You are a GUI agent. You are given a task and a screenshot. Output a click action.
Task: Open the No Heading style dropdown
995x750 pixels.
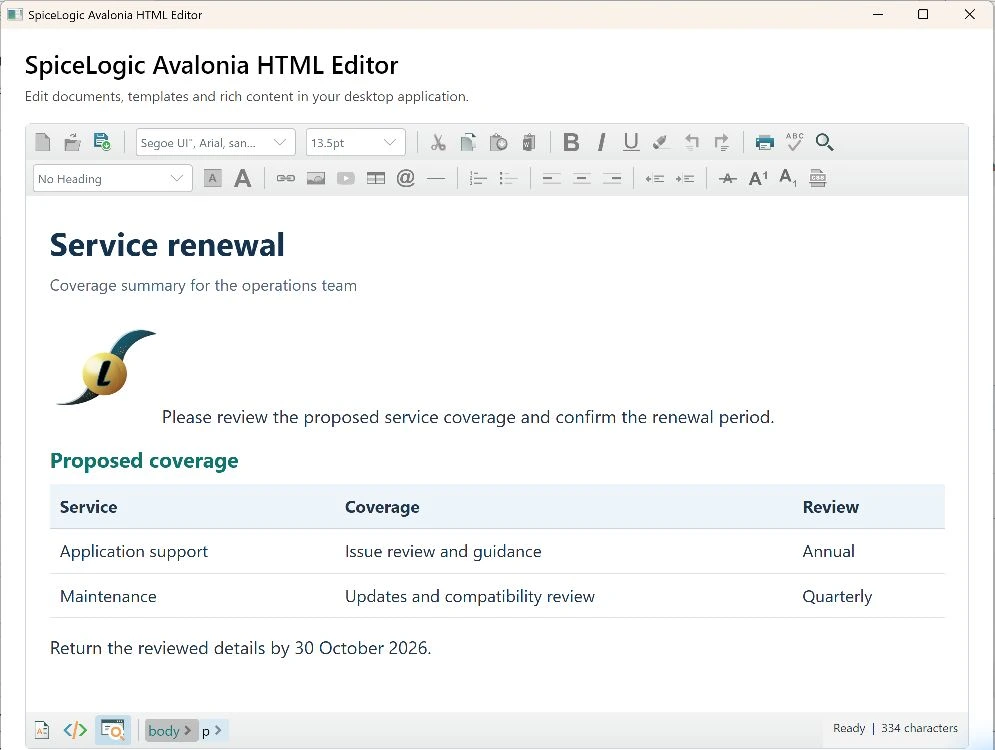112,179
